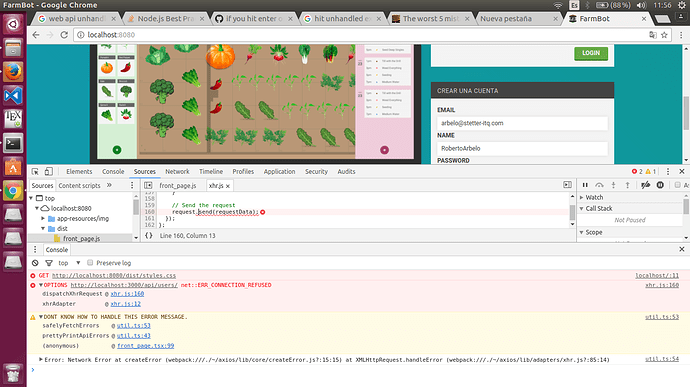Pause script execution button

coord(585,185)
